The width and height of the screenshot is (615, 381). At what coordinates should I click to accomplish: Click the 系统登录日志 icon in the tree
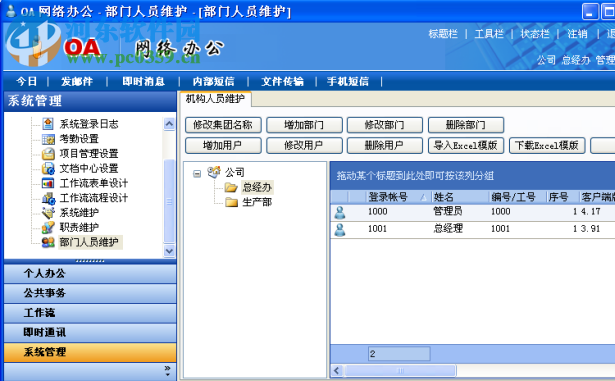pyautogui.click(x=48, y=124)
